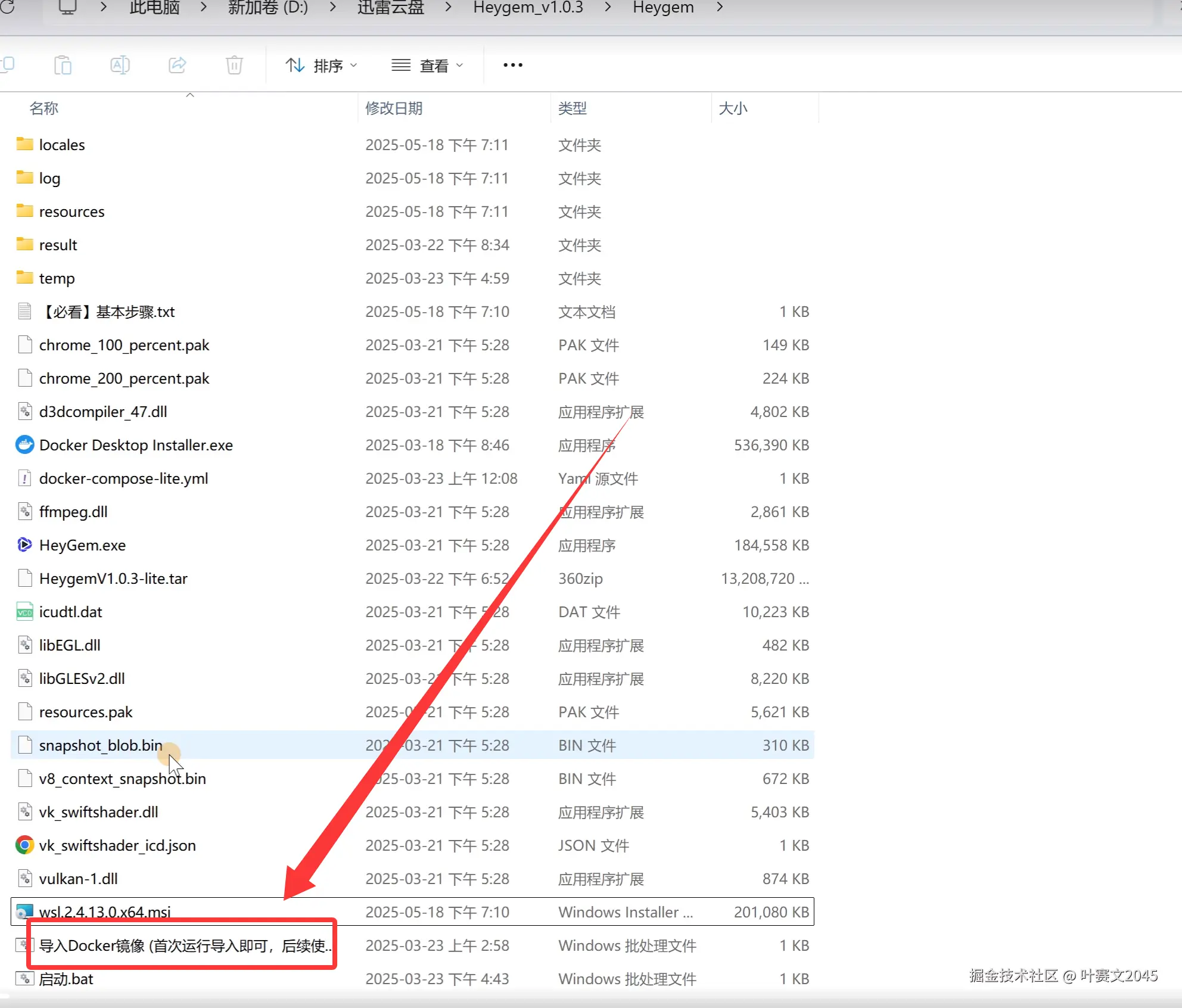Image resolution: width=1182 pixels, height=1008 pixels.
Task: Click the Delete trash icon in toolbar
Action: click(234, 65)
